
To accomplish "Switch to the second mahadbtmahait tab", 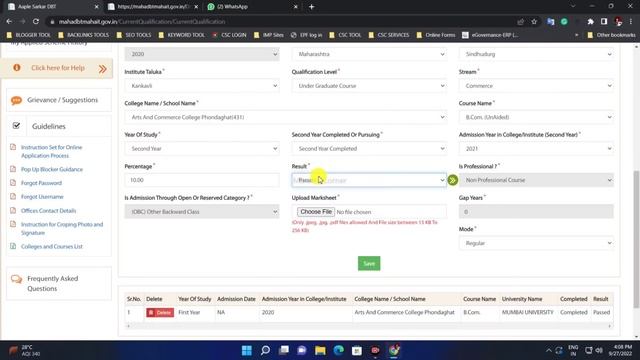I will pyautogui.click(x=153, y=7).
